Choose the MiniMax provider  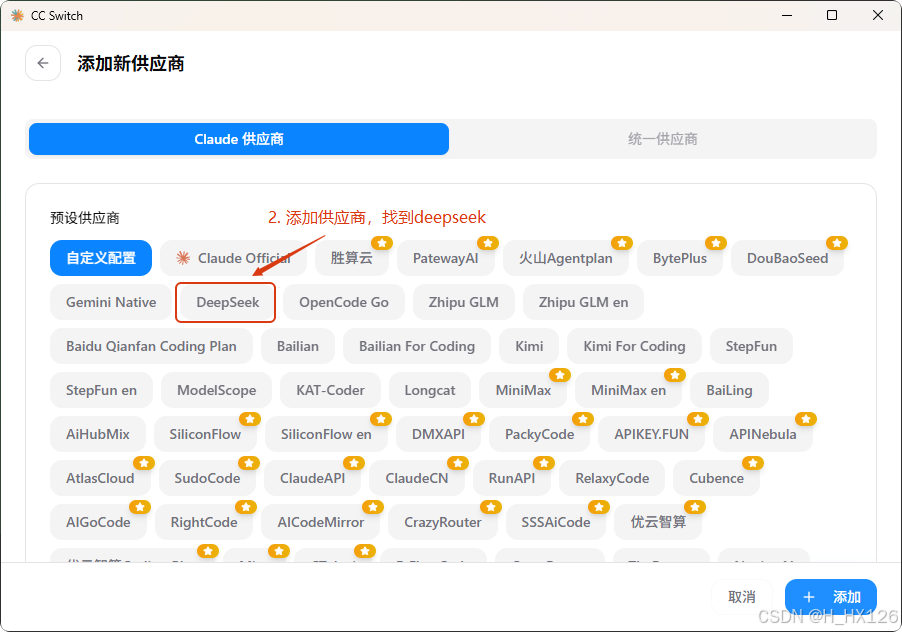coord(523,390)
